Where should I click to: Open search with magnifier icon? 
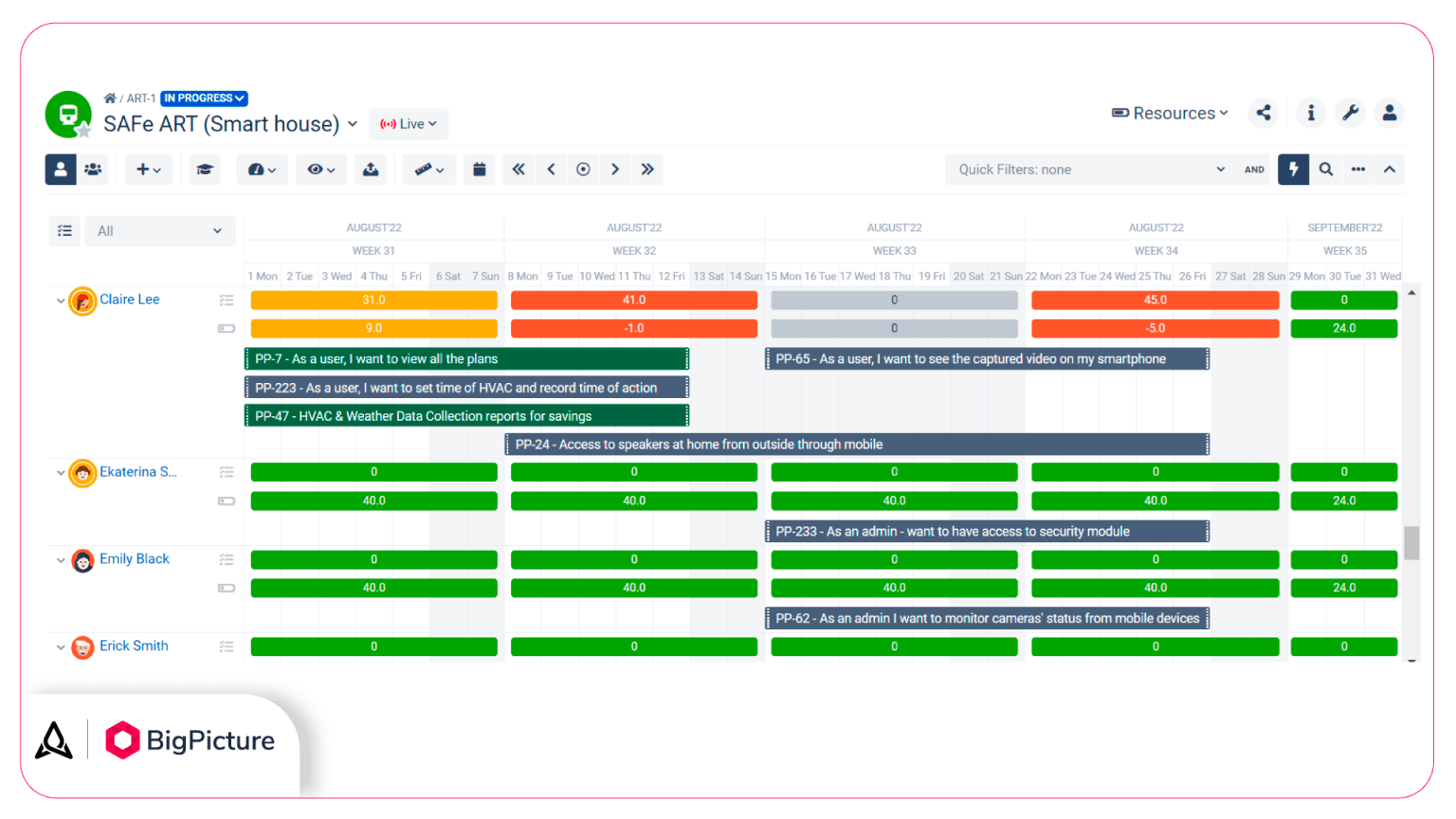[x=1326, y=170]
